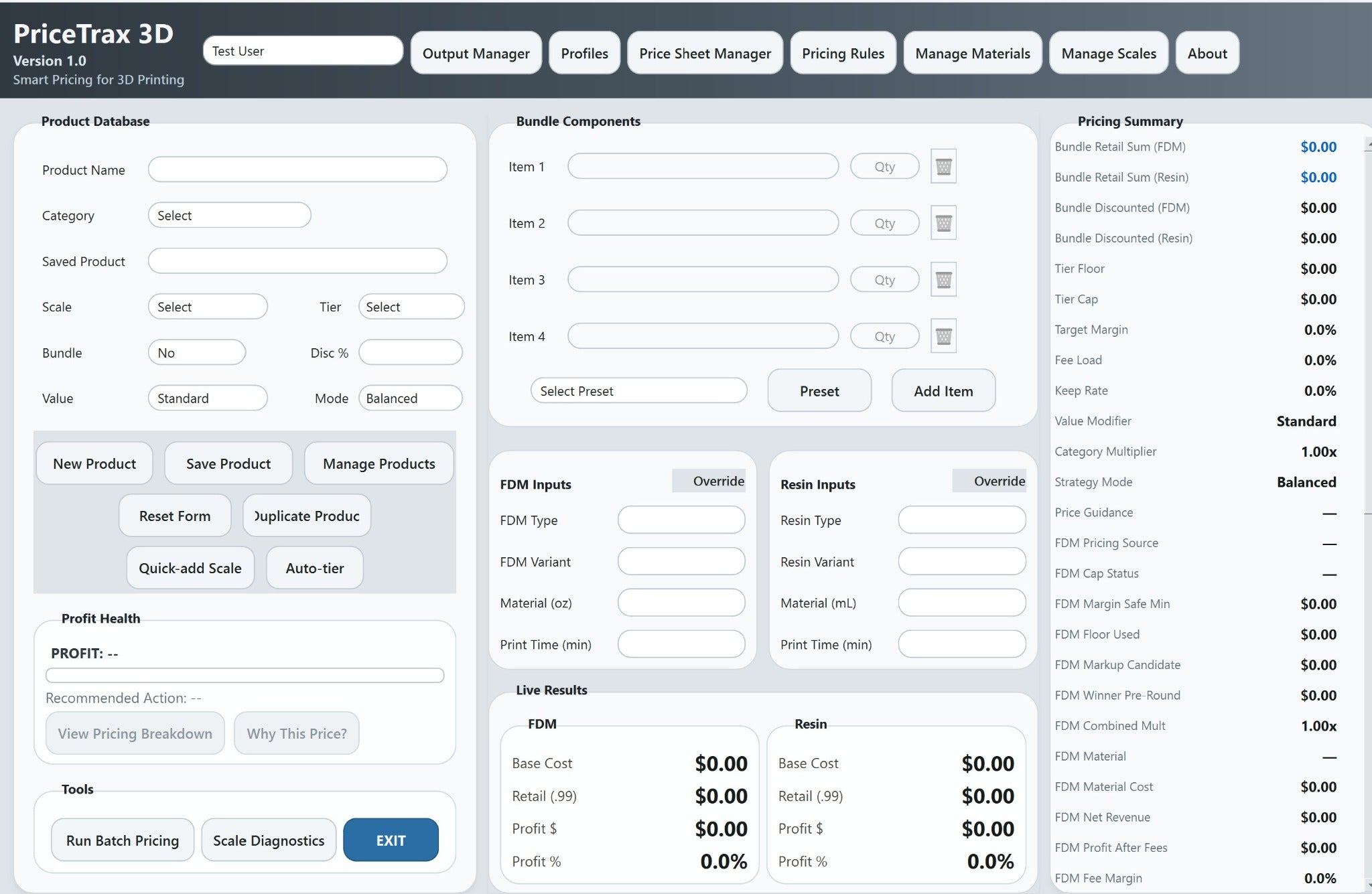Image resolution: width=1372 pixels, height=894 pixels.
Task: Remove Item 4 from the bundle components
Action: (943, 336)
